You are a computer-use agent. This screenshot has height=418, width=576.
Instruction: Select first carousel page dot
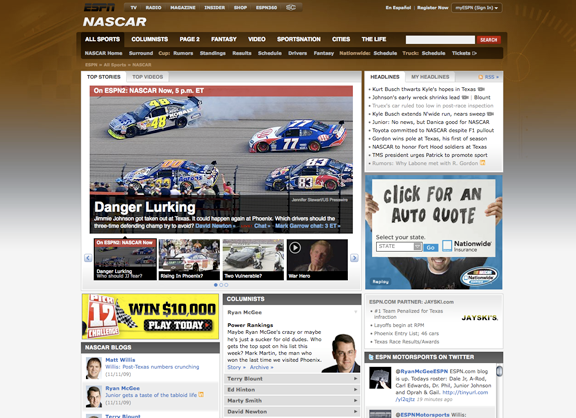[216, 285]
